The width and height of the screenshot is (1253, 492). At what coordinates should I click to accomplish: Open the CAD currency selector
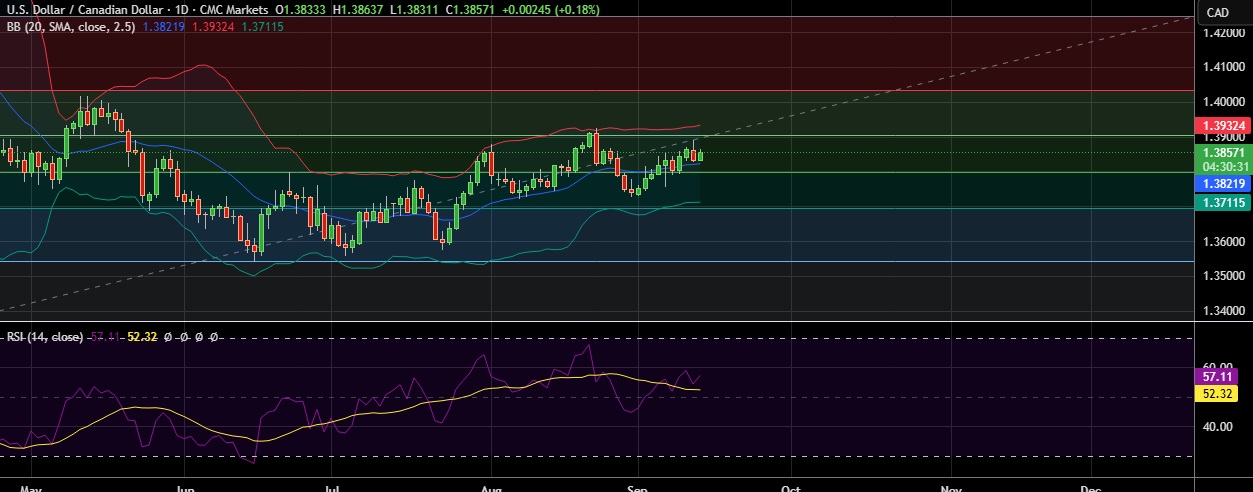pyautogui.click(x=1217, y=12)
